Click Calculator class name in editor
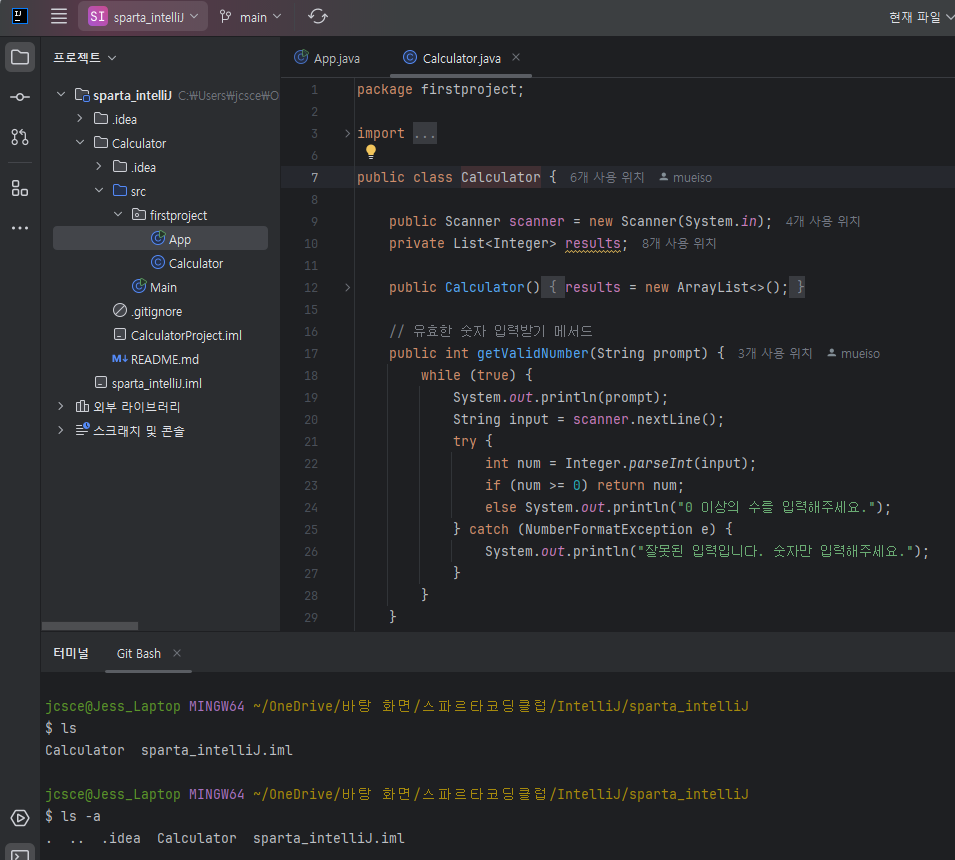955x860 pixels. tap(501, 177)
